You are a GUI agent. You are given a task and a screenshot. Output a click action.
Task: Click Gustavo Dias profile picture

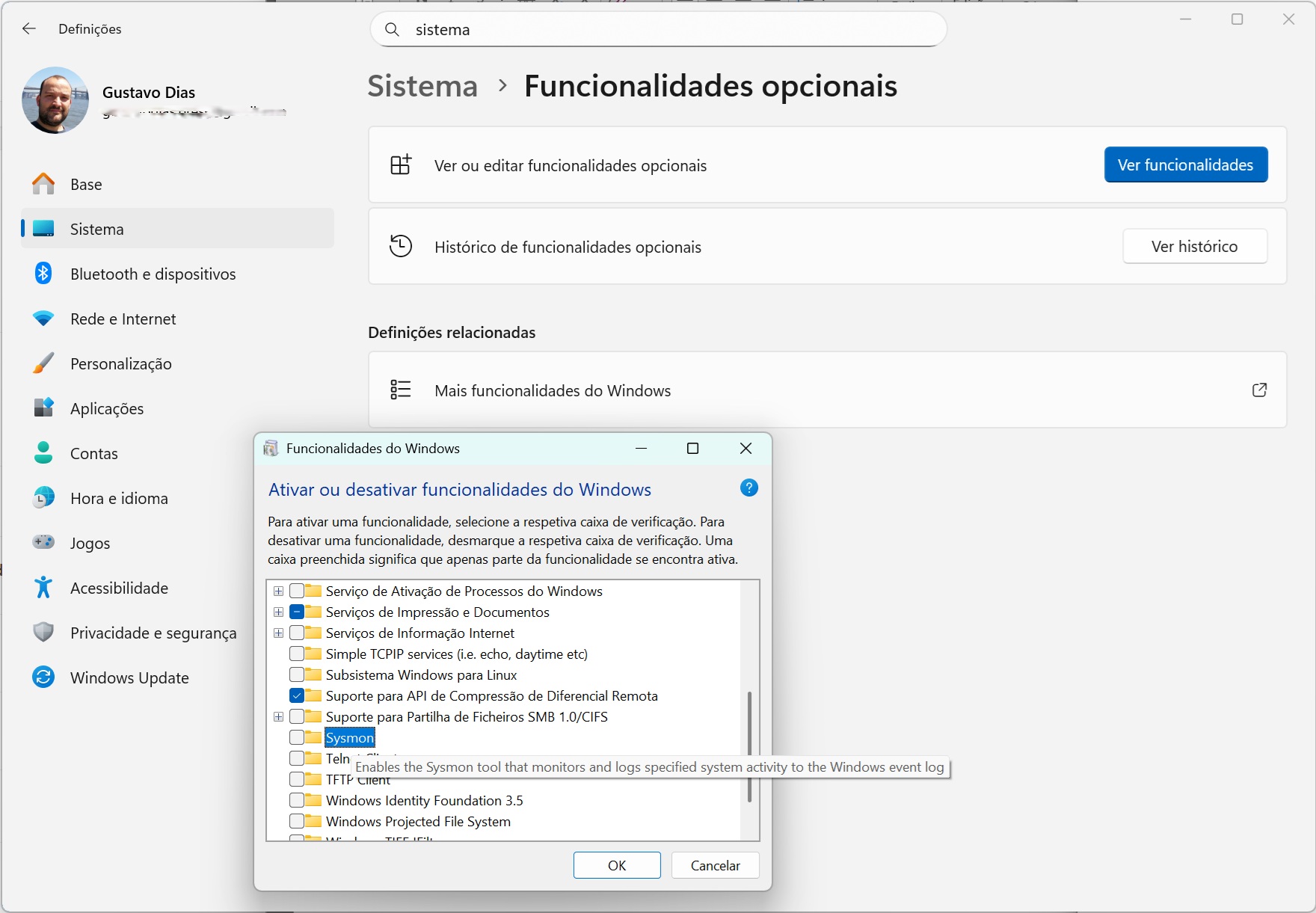pos(55,100)
